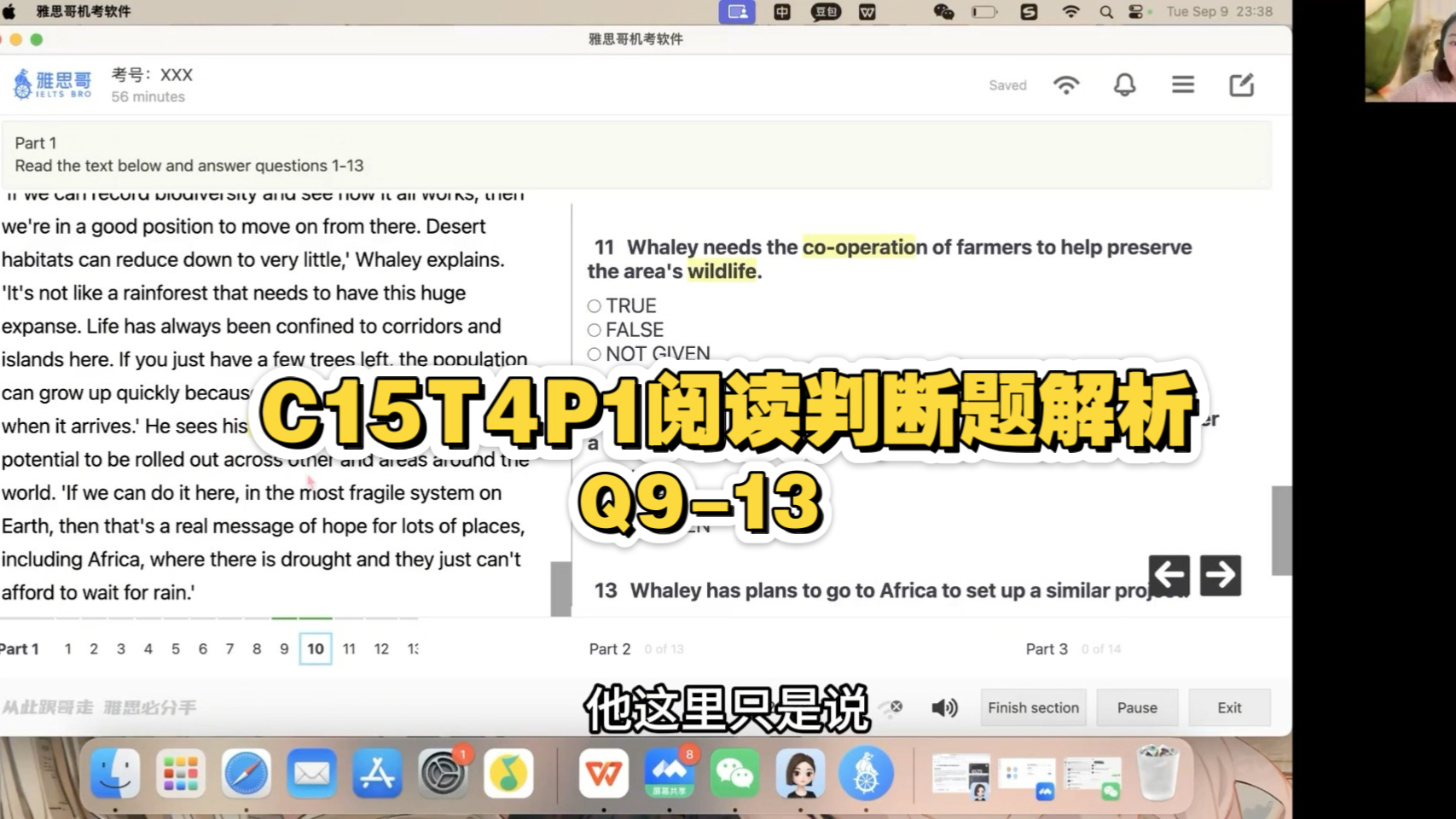The width and height of the screenshot is (1456, 819).
Task: Switch to Part 2
Action: [610, 648]
